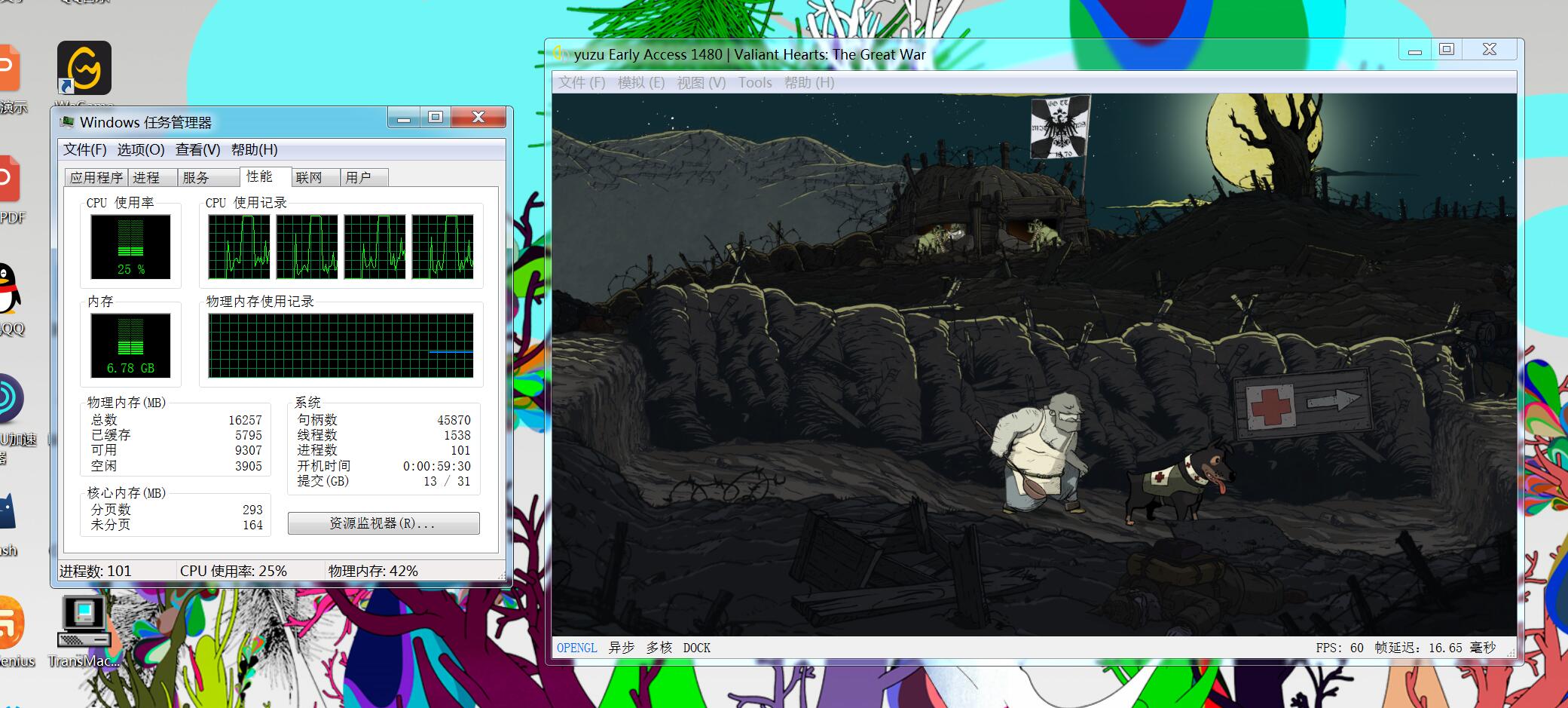Open yuzu Tools menu
Image resolution: width=1568 pixels, height=708 pixels.
point(755,82)
